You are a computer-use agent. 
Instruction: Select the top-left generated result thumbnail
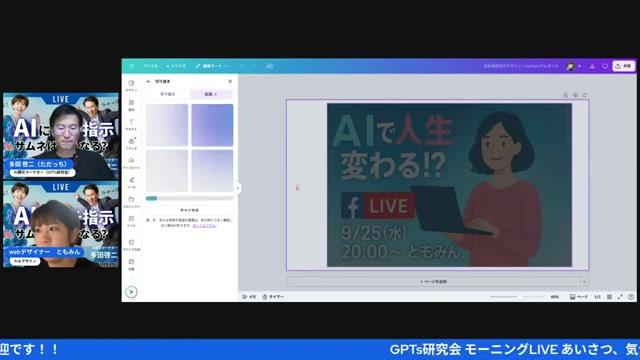coord(167,125)
